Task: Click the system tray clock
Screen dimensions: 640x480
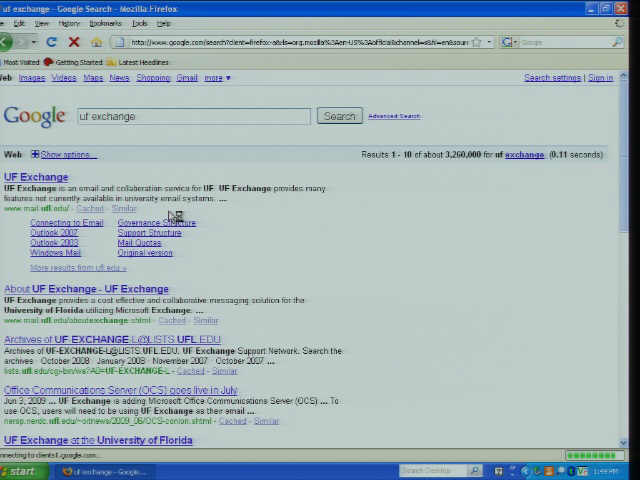Action: coord(607,472)
